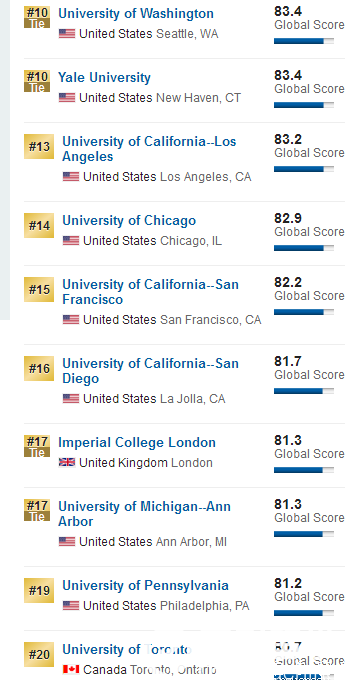
Task: Click the #16 rank badge
Action: [39, 368]
